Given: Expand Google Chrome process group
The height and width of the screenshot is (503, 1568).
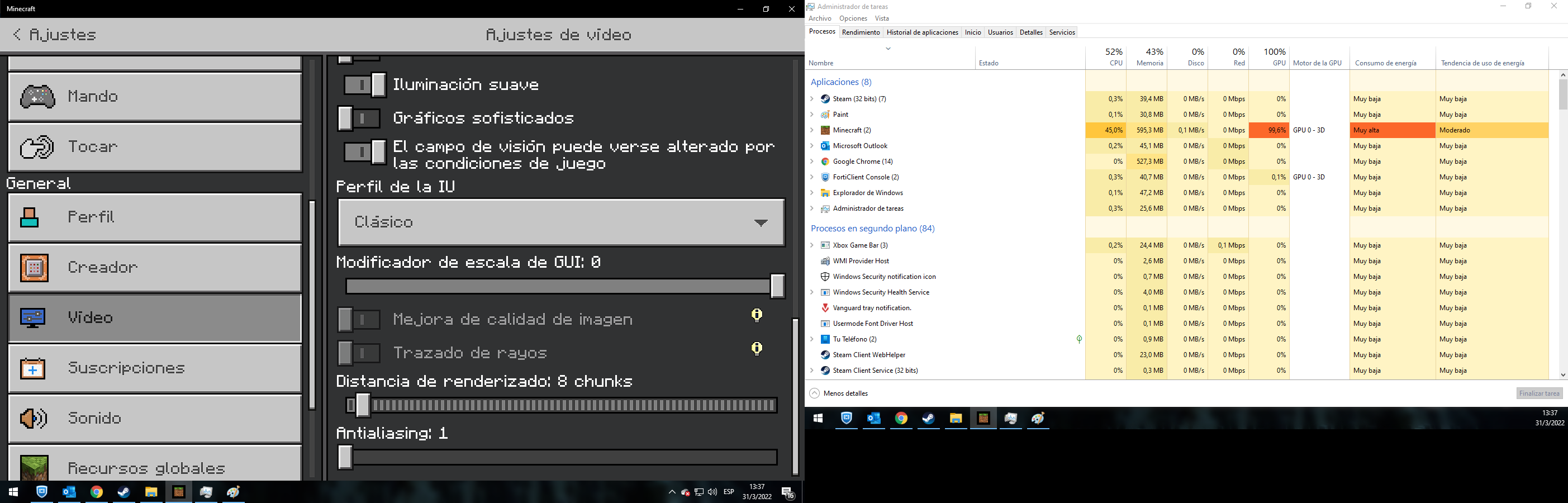Looking at the screenshot, I should [x=811, y=162].
